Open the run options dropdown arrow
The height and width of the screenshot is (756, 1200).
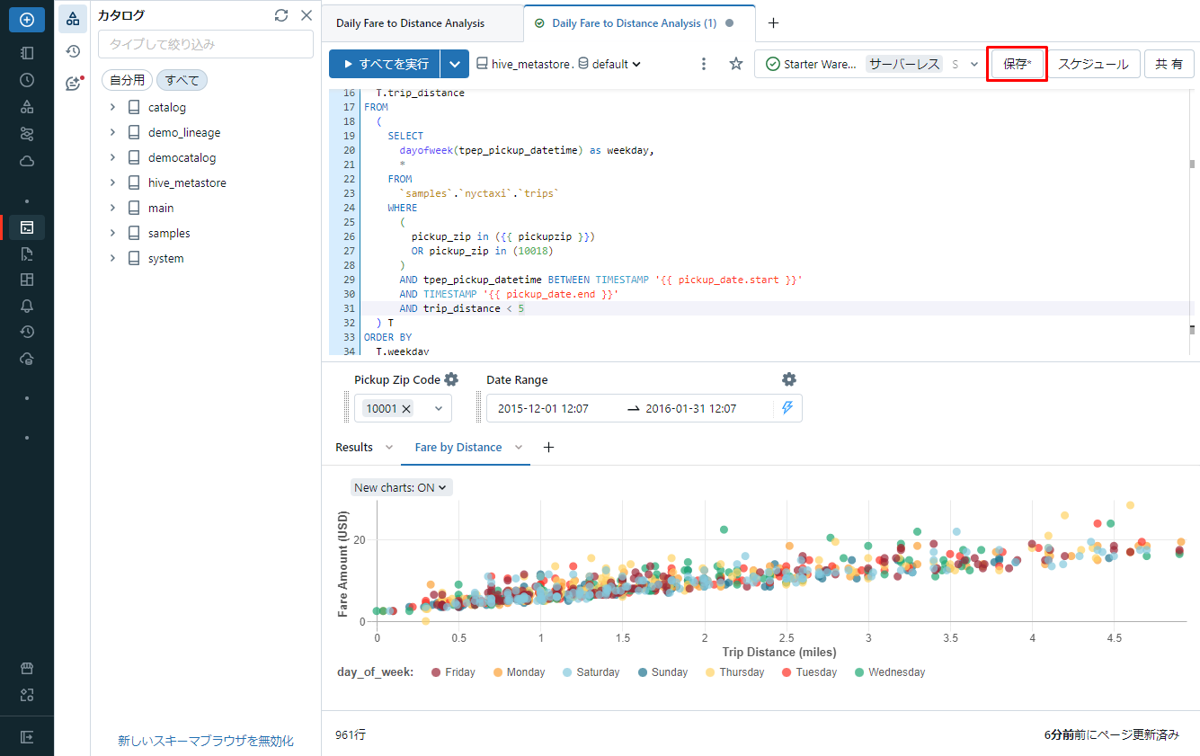pos(455,64)
